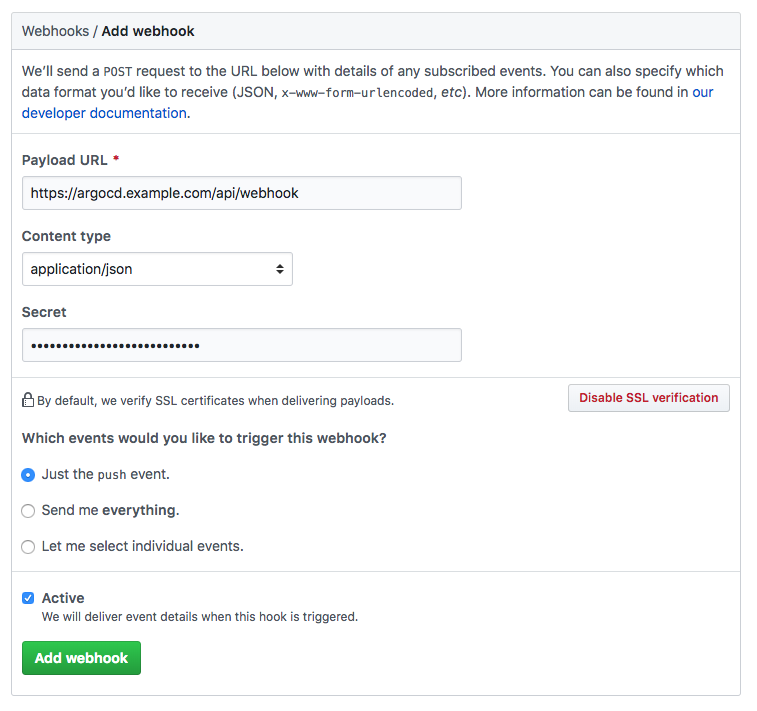
Task: Click the arrows on application/json selector
Action: click(279, 269)
